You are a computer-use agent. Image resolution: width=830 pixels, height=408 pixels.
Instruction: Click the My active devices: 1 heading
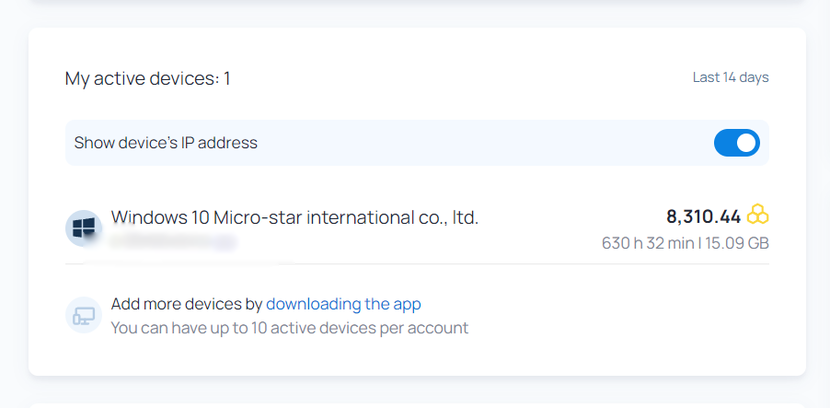(148, 79)
